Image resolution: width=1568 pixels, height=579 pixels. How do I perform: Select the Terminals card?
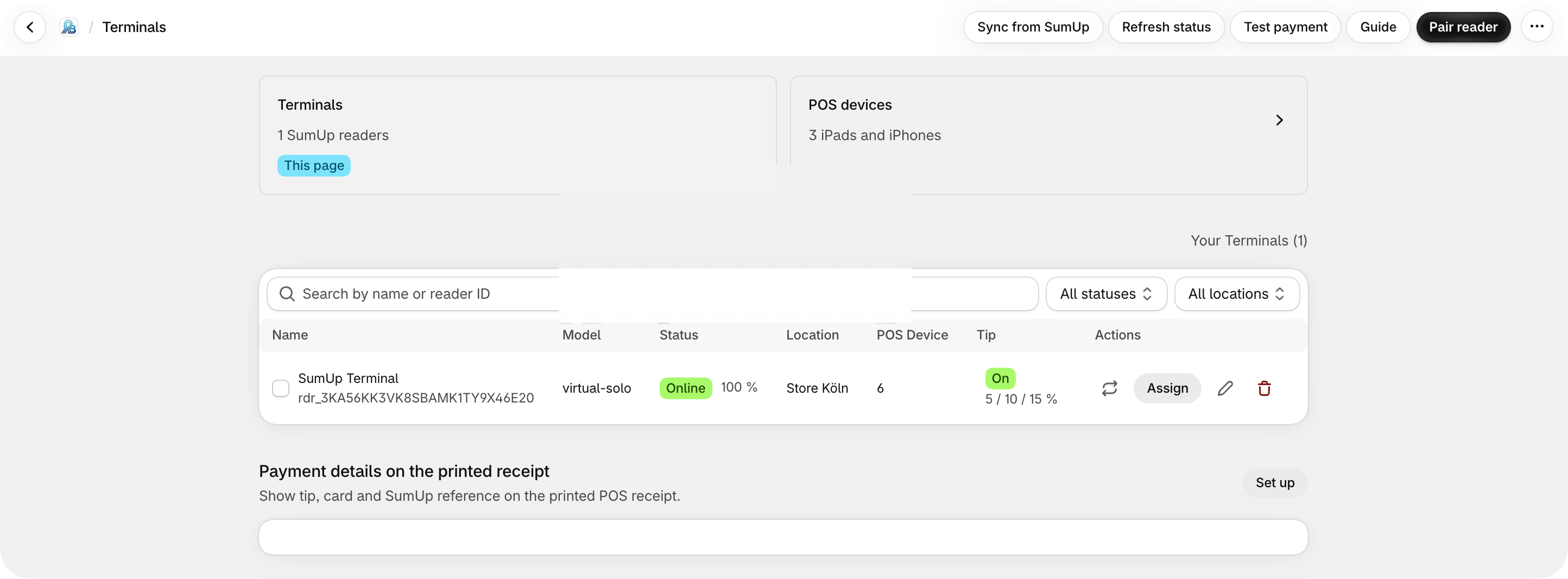coord(517,135)
